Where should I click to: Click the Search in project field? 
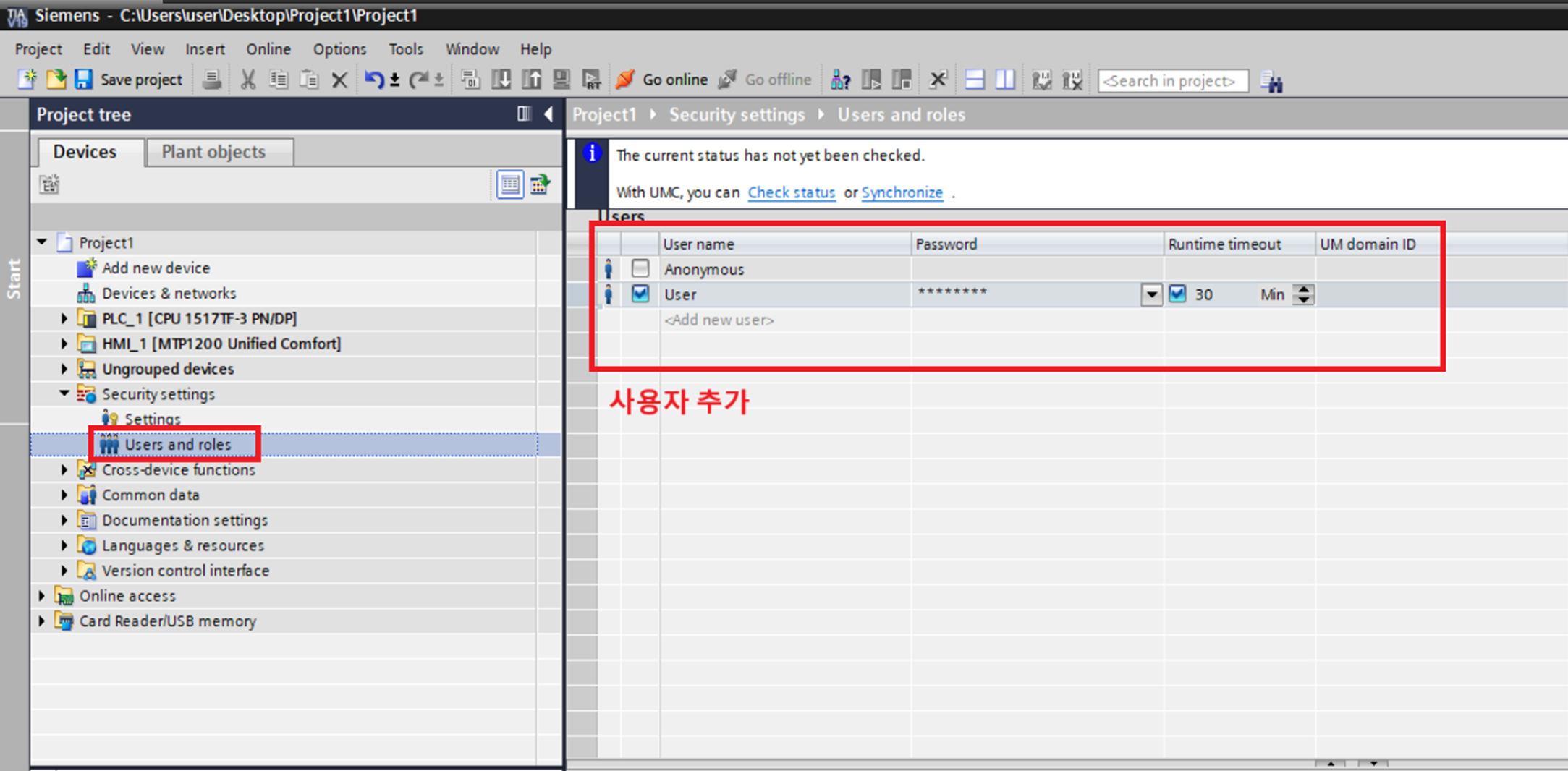[x=1173, y=81]
